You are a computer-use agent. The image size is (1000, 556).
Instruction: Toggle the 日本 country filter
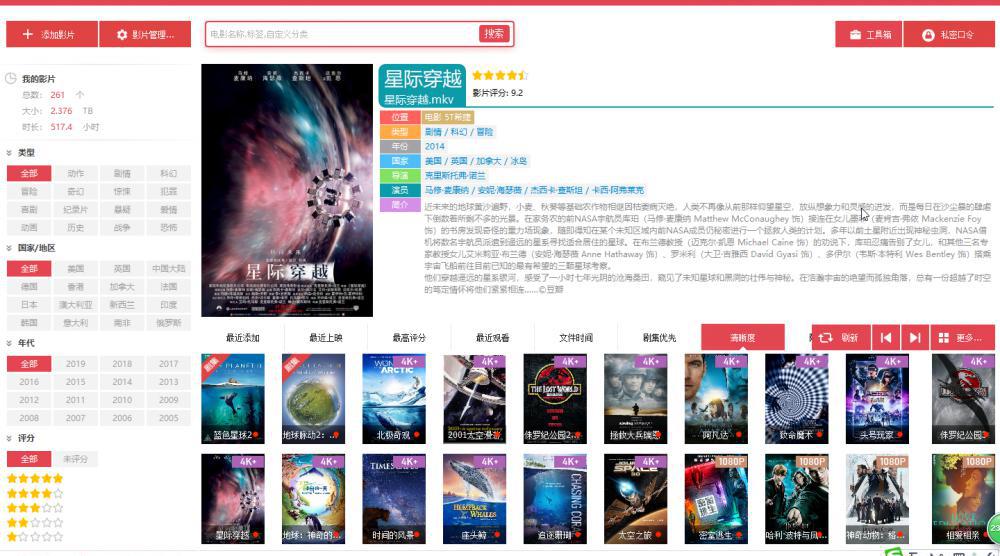coord(29,305)
